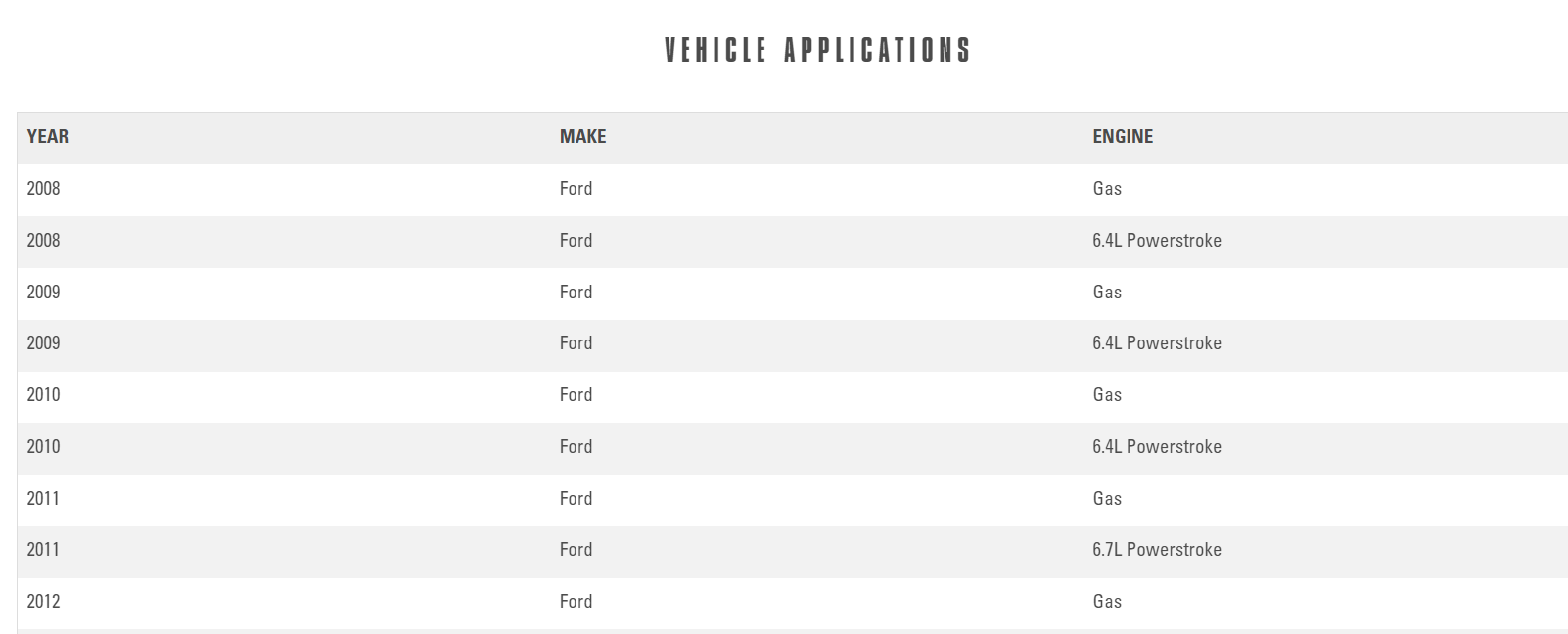Image resolution: width=1568 pixels, height=634 pixels.
Task: Click the 2011 year beside 6.7L Powerstroke
Action: [x=43, y=550]
